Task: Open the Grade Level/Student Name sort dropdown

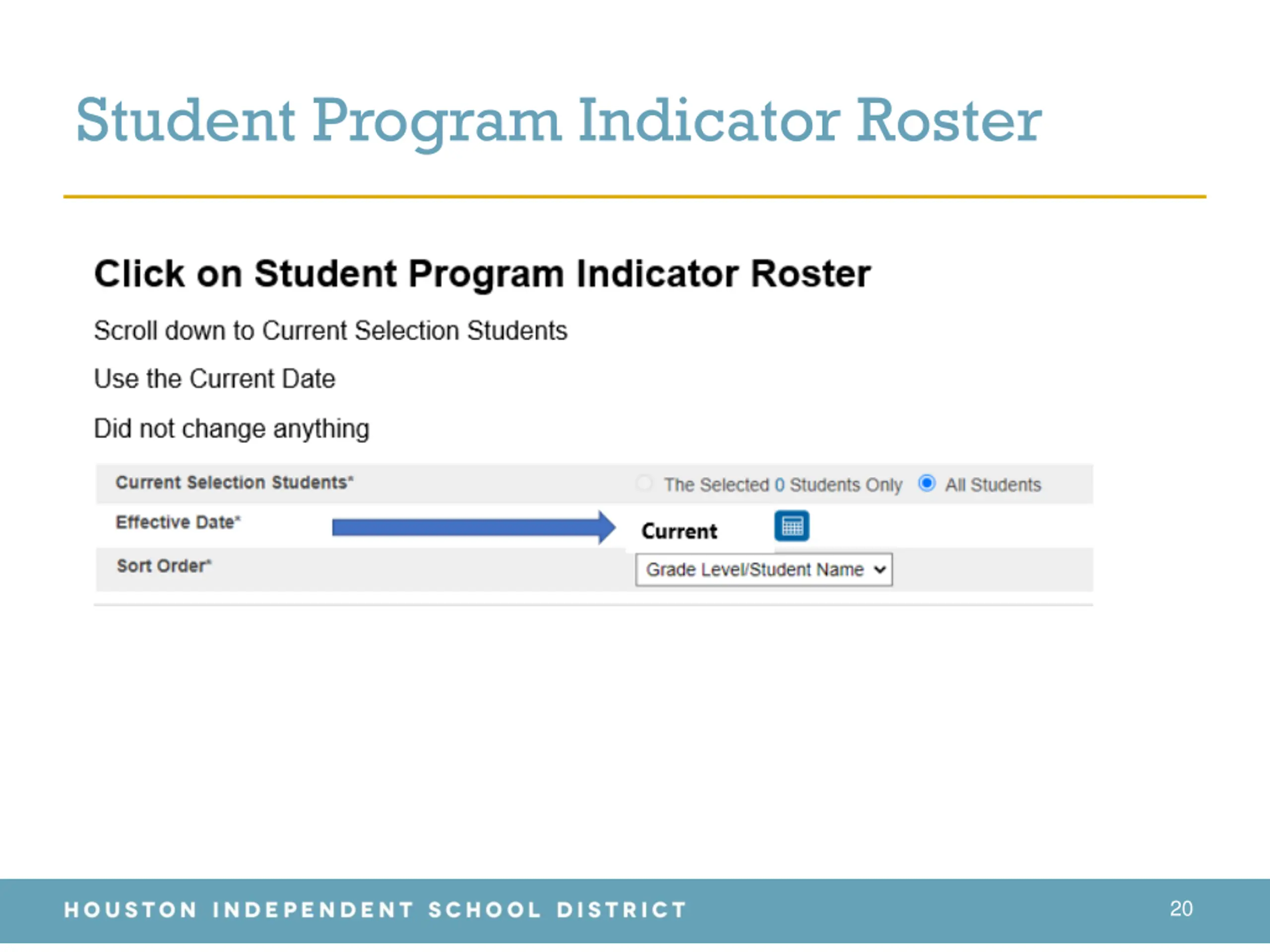Action: tap(763, 569)
